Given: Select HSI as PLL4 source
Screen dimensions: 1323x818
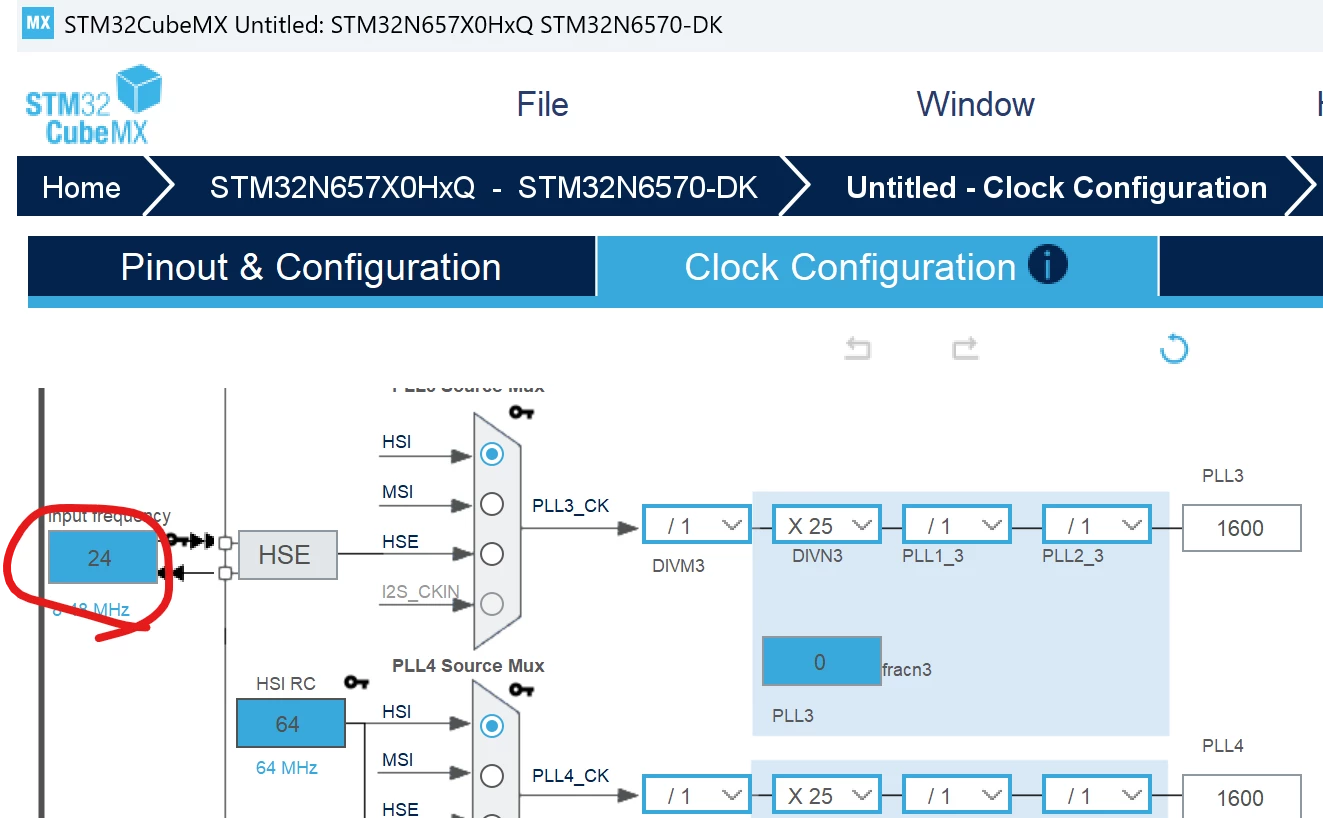Looking at the screenshot, I should point(491,725).
